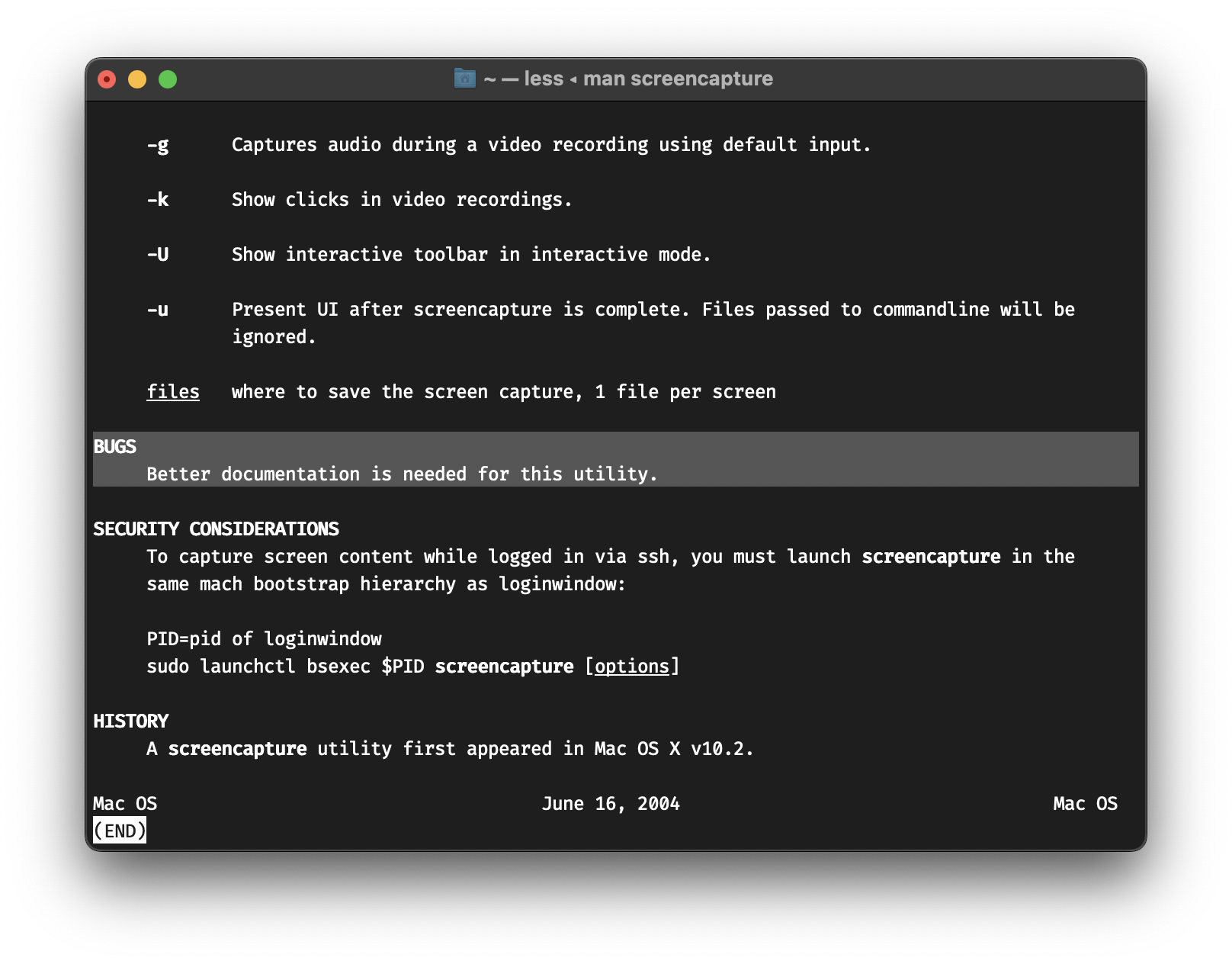Viewport: 1232px width, 964px height.
Task: Click the -U option flag
Action: [x=158, y=255]
